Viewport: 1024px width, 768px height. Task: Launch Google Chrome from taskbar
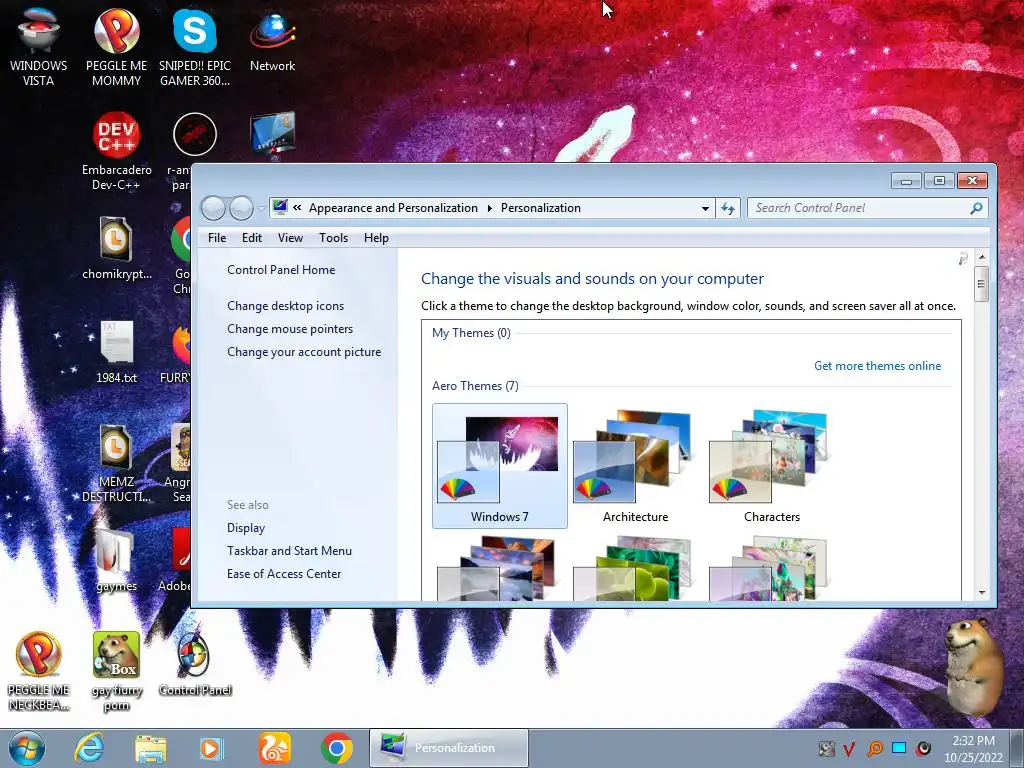337,748
